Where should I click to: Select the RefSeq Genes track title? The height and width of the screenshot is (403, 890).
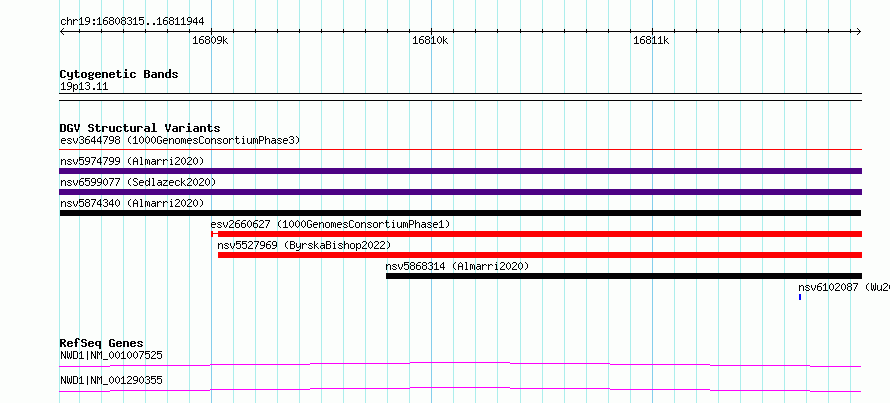tap(102, 343)
